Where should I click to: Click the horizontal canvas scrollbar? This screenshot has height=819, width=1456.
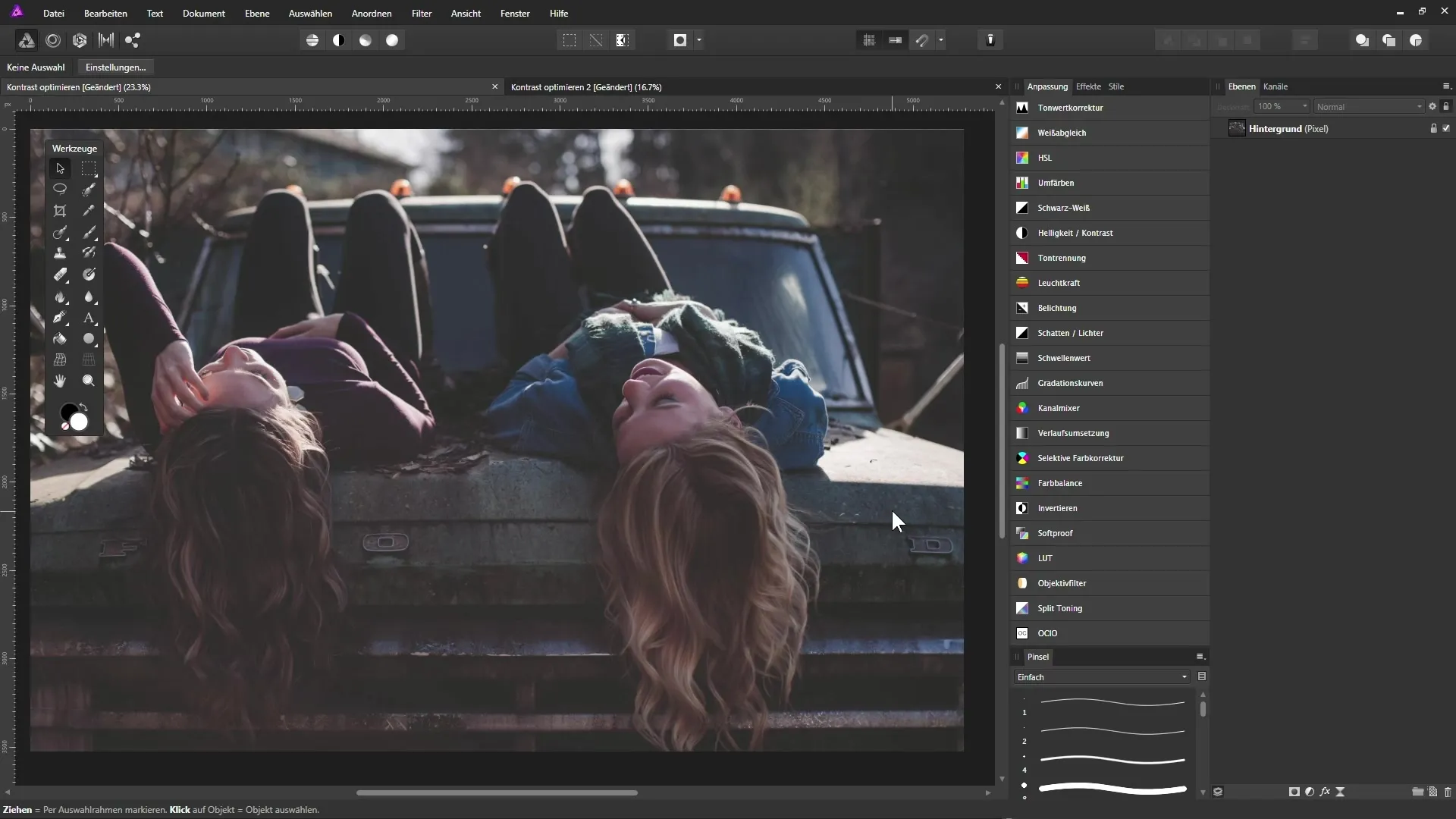point(497,793)
